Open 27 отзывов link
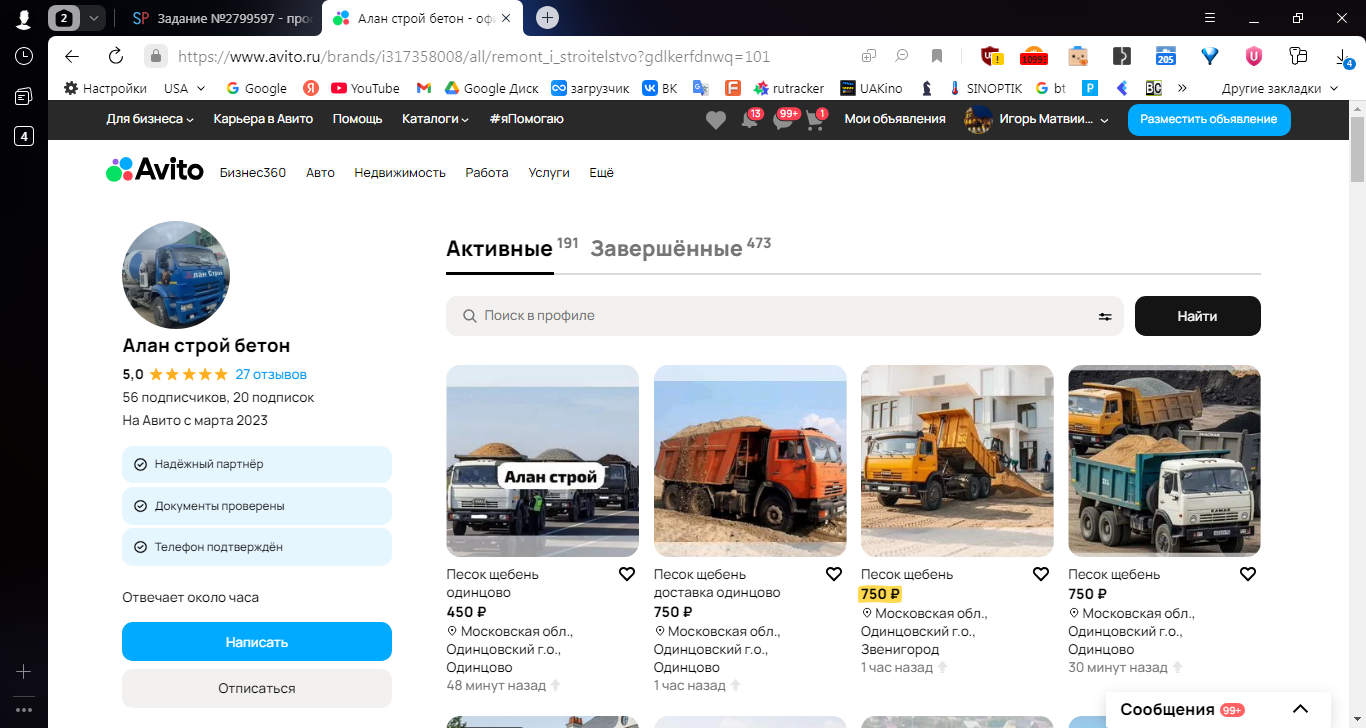This screenshot has width=1366, height=728. tap(271, 375)
